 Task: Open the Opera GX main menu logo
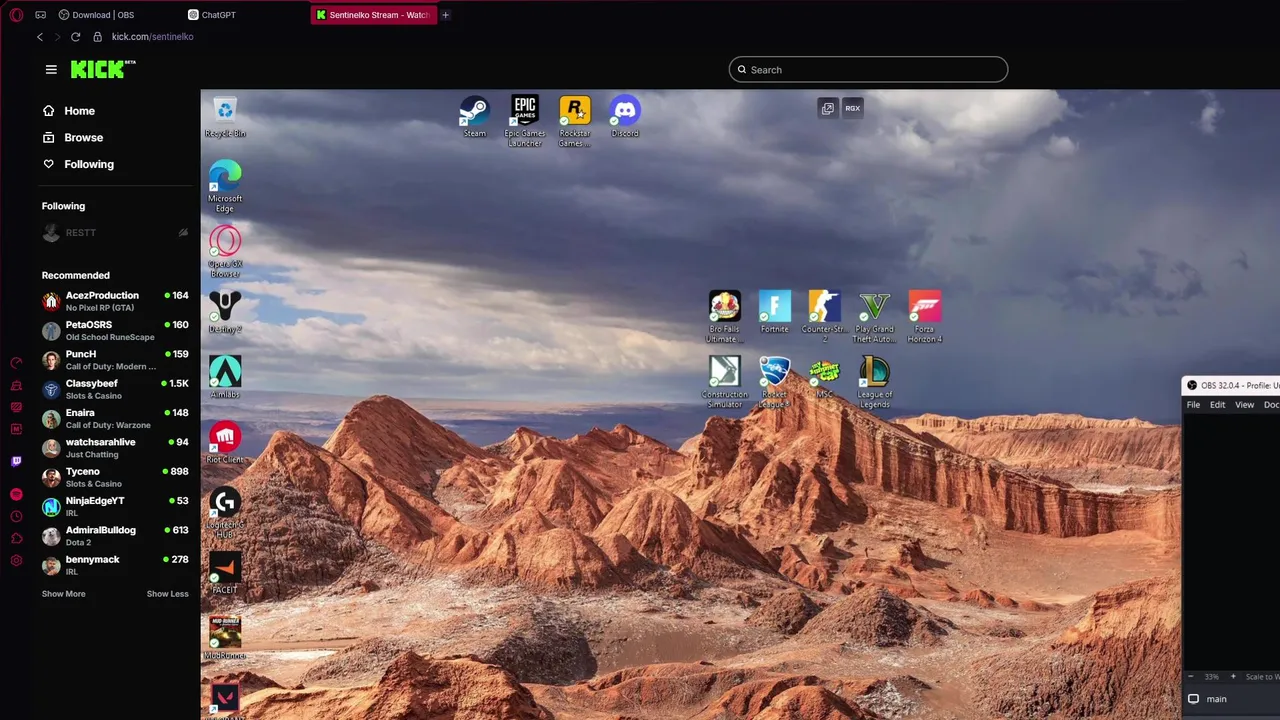tap(16, 15)
